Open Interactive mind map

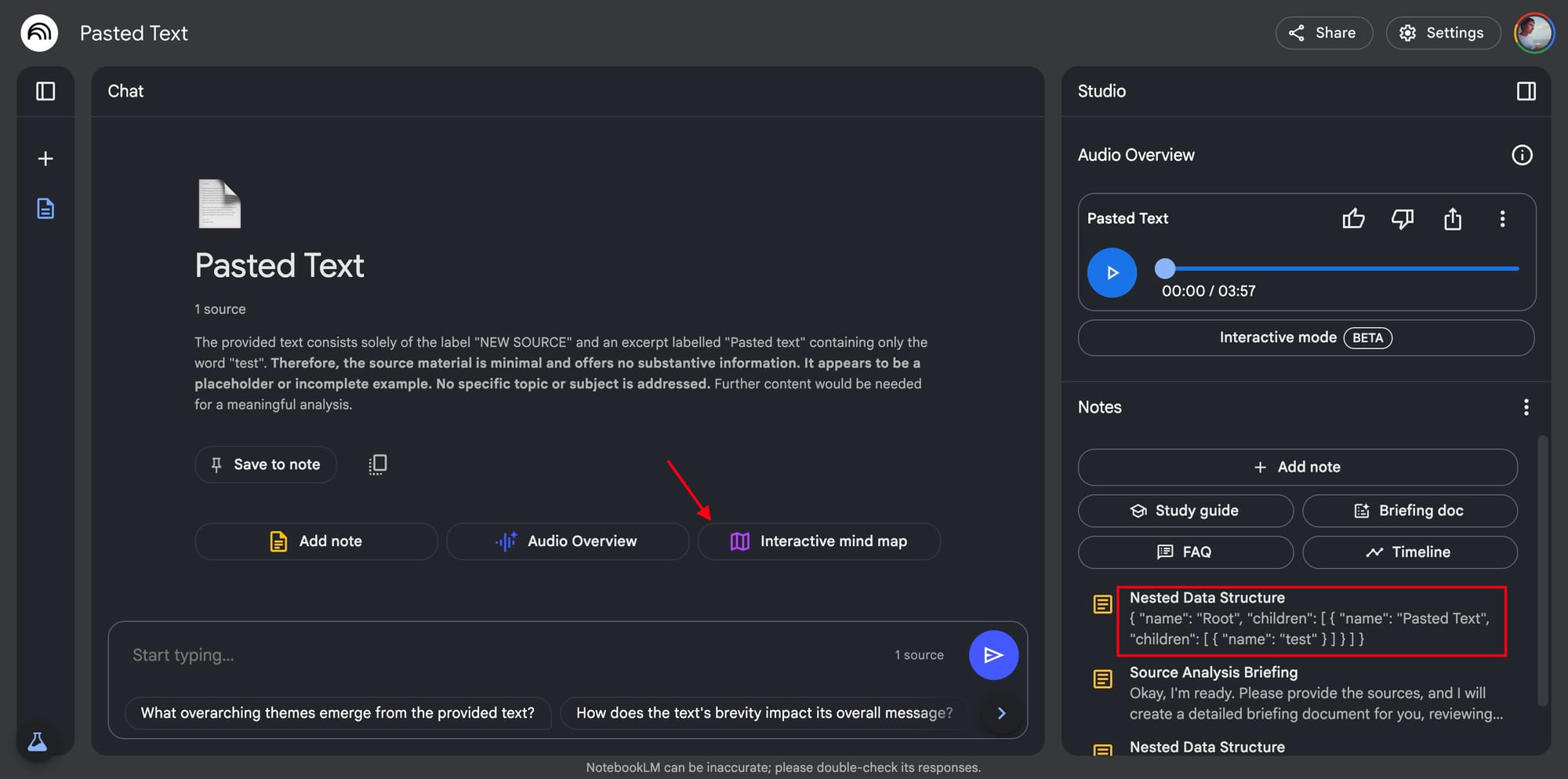pos(819,541)
